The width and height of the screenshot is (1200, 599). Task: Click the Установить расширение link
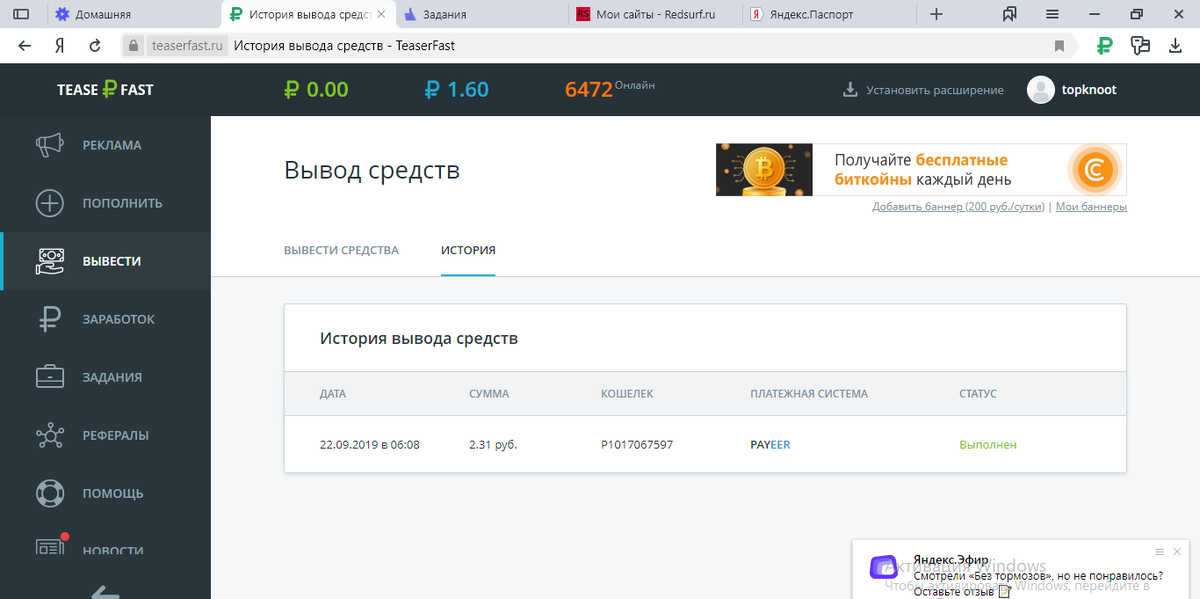(935, 90)
